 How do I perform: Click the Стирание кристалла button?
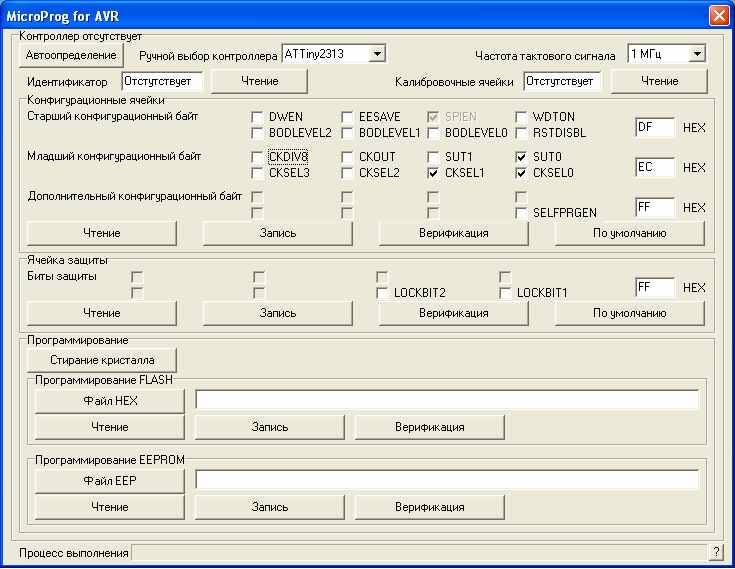[x=102, y=360]
